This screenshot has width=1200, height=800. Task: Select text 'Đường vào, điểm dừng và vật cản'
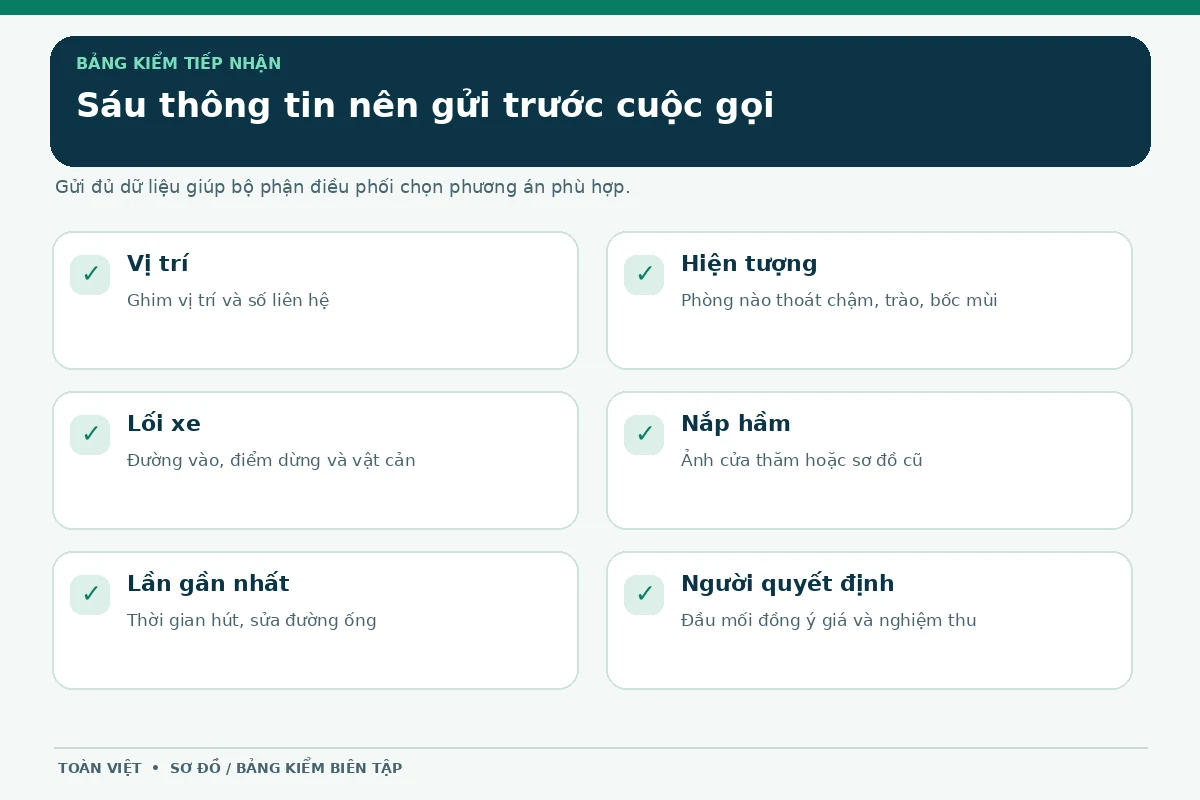pyautogui.click(x=271, y=460)
